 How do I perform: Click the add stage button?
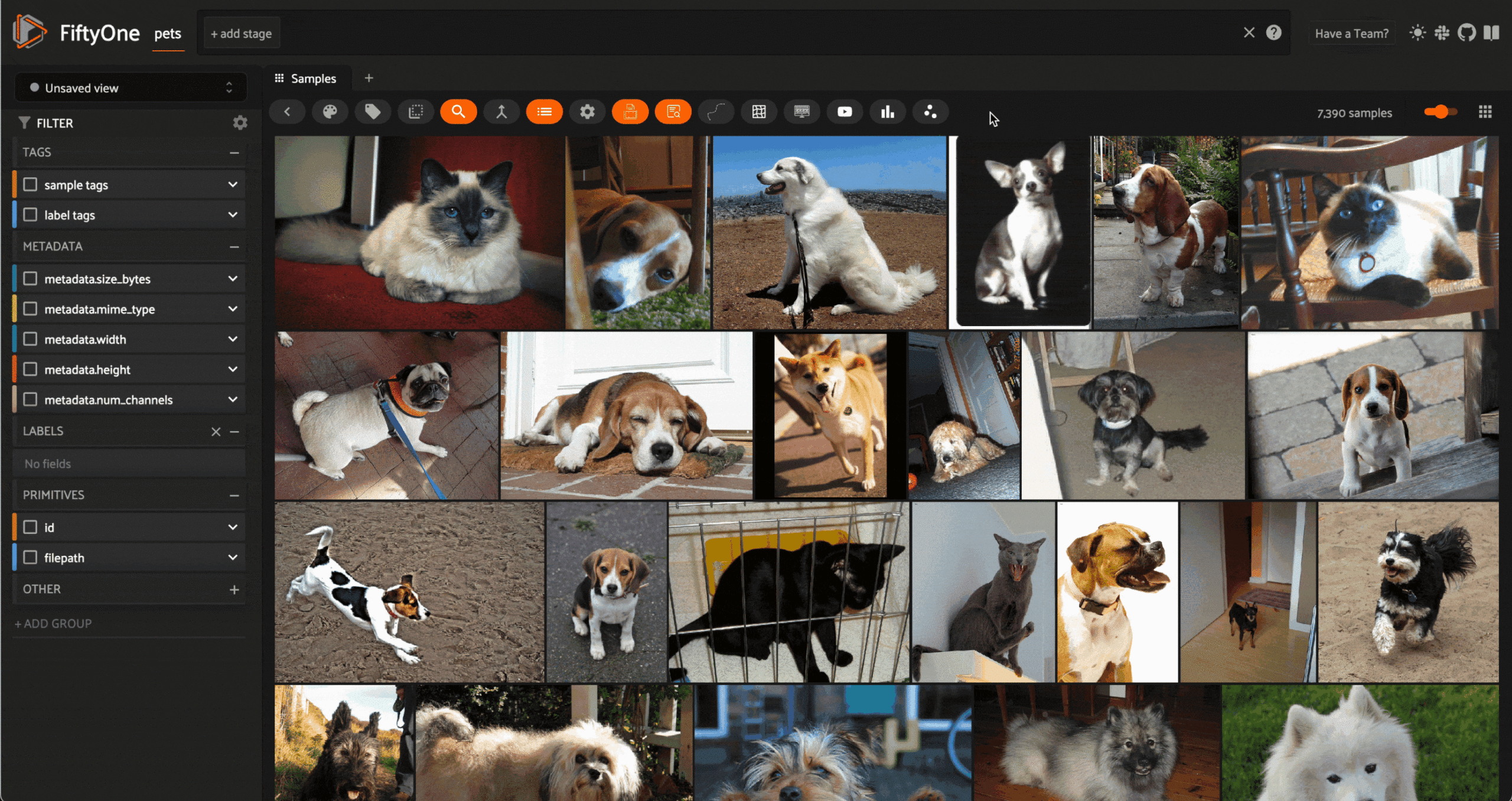pos(241,34)
